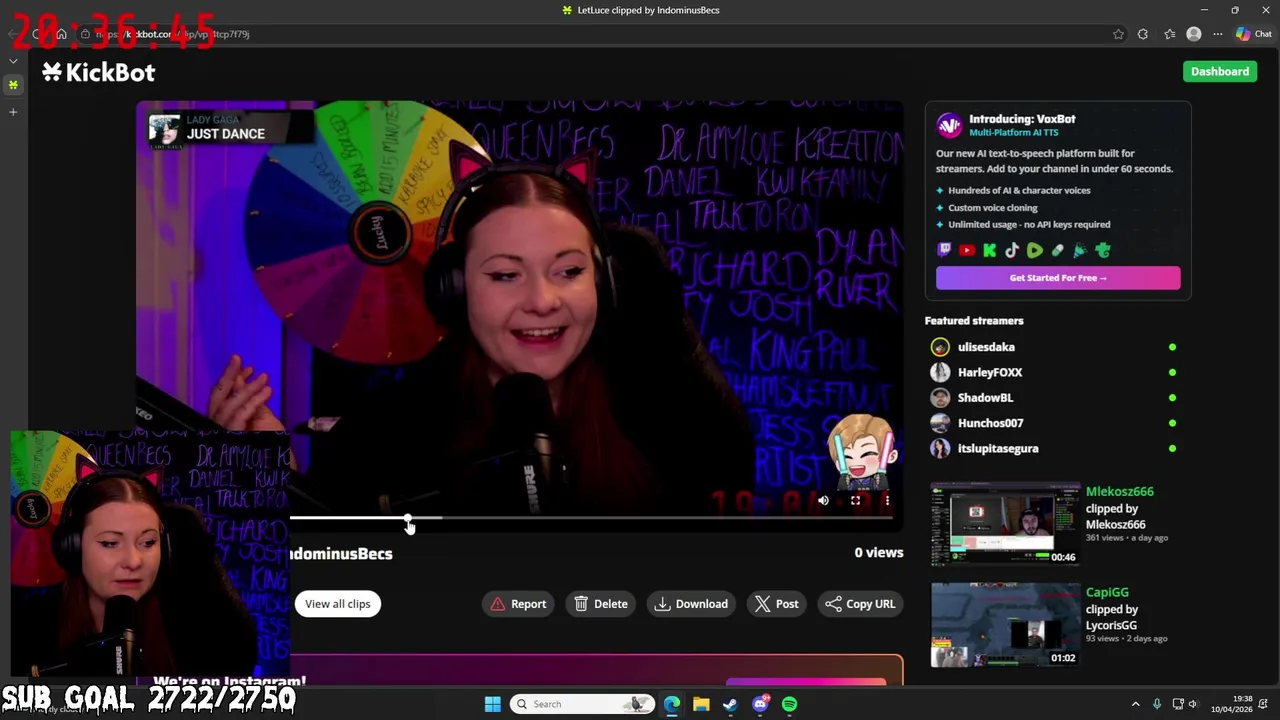Click the taskbar Search box
Image resolution: width=1280 pixels, height=720 pixels.
(583, 704)
